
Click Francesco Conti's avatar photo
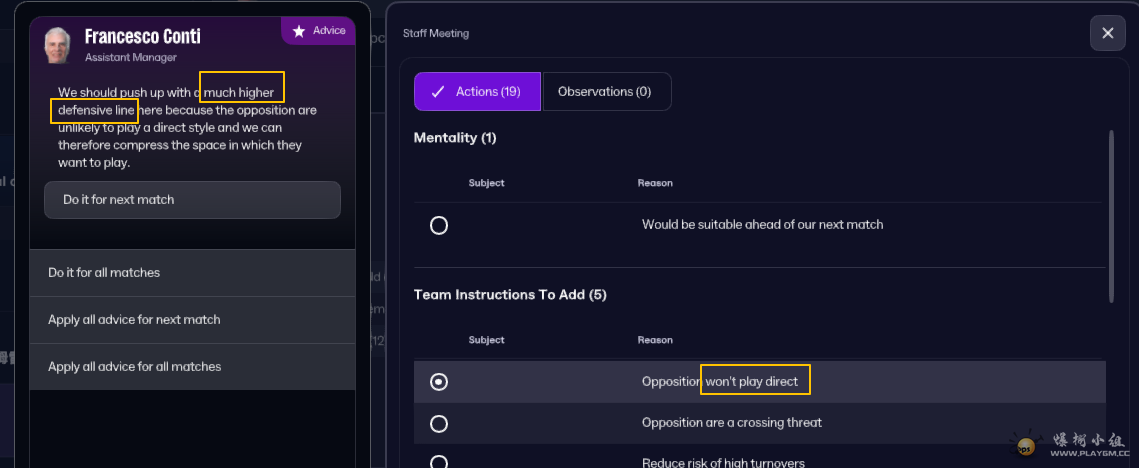click(x=58, y=45)
